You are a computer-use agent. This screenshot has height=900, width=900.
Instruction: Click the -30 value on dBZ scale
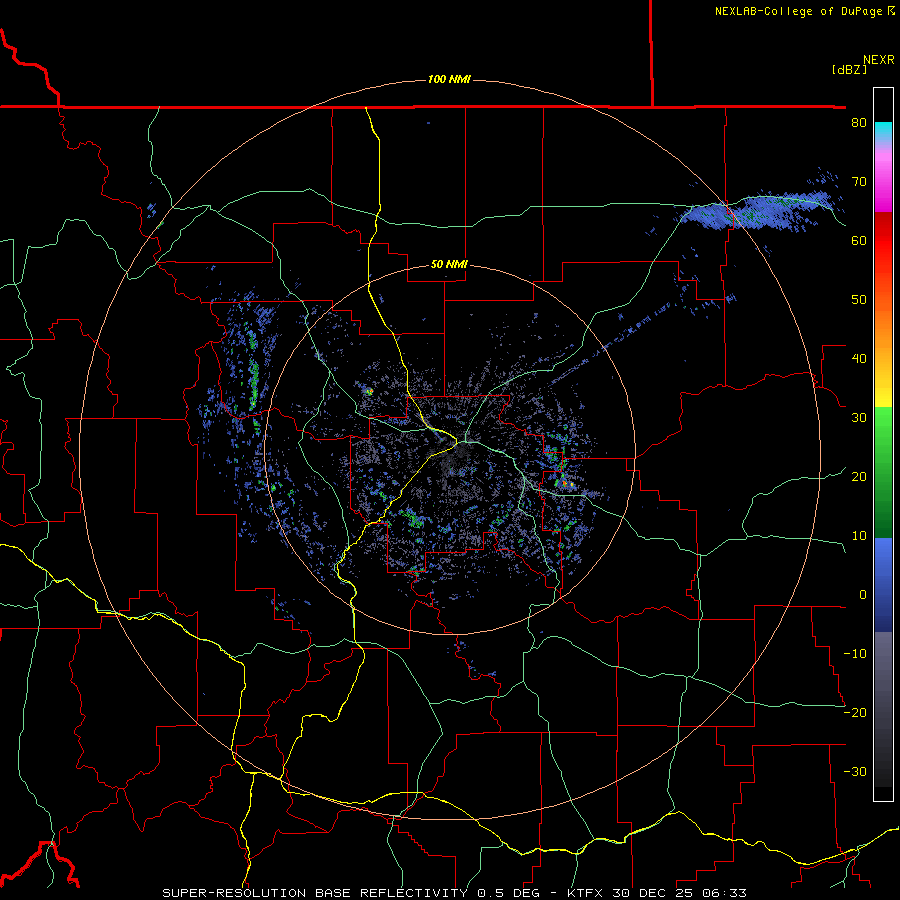click(855, 771)
